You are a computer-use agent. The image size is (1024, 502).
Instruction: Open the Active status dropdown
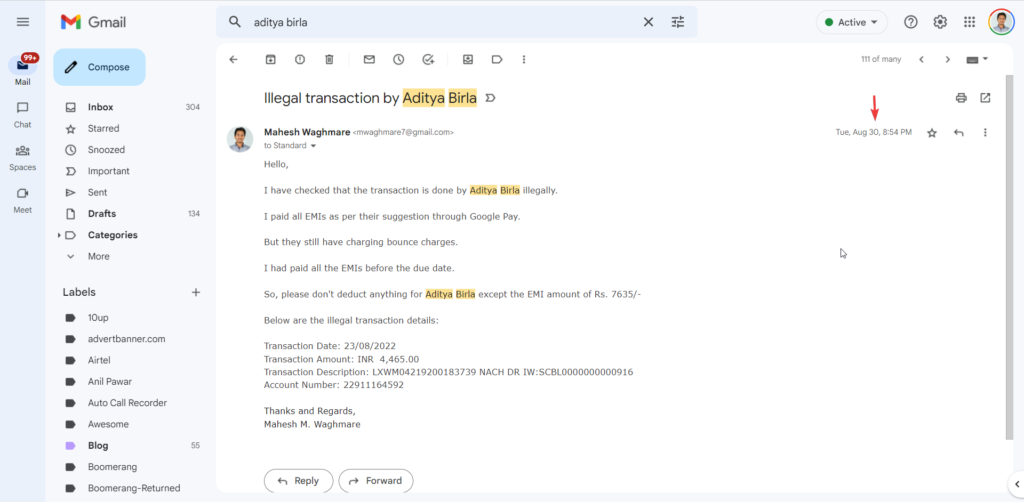point(852,22)
